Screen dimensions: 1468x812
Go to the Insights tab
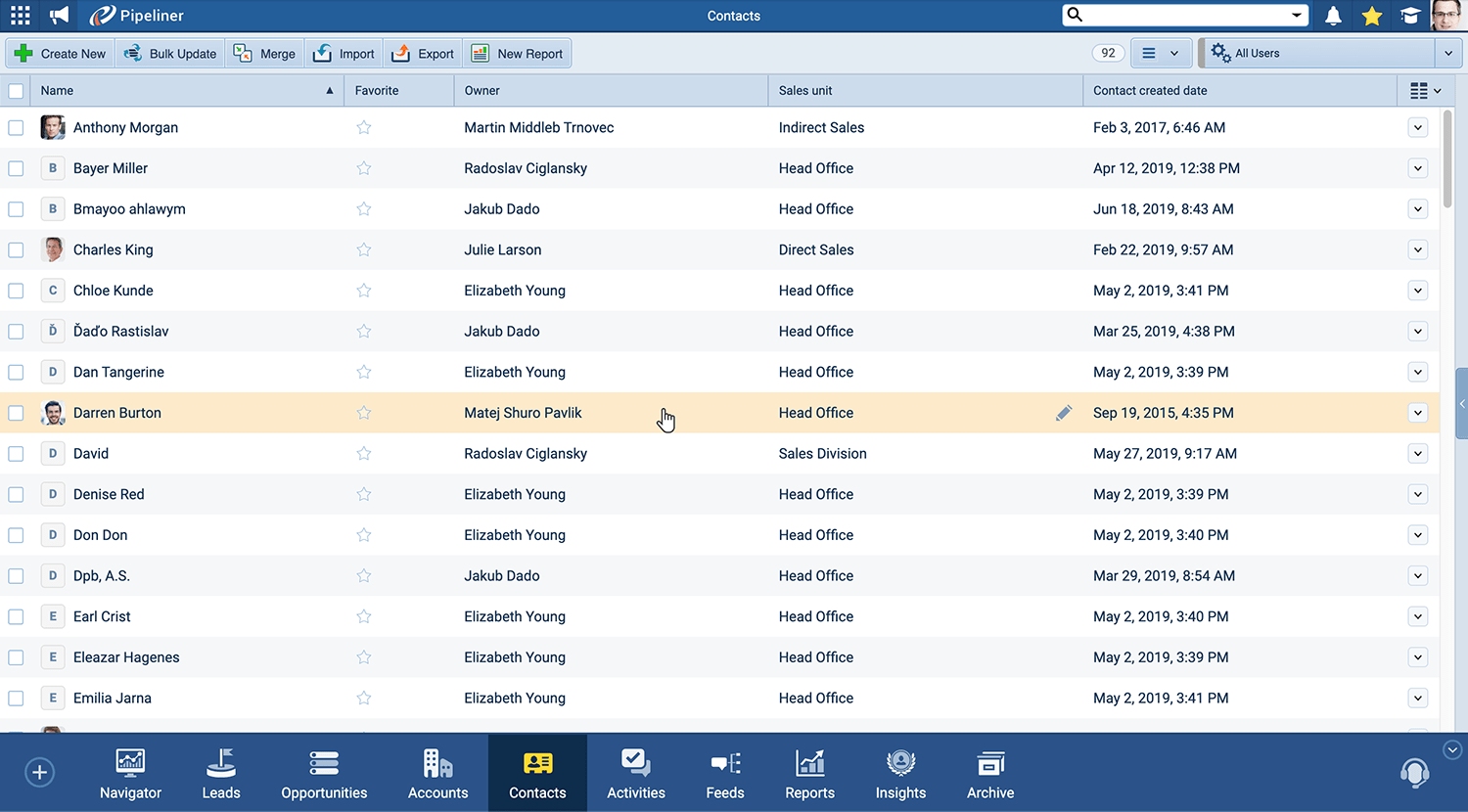click(x=900, y=774)
